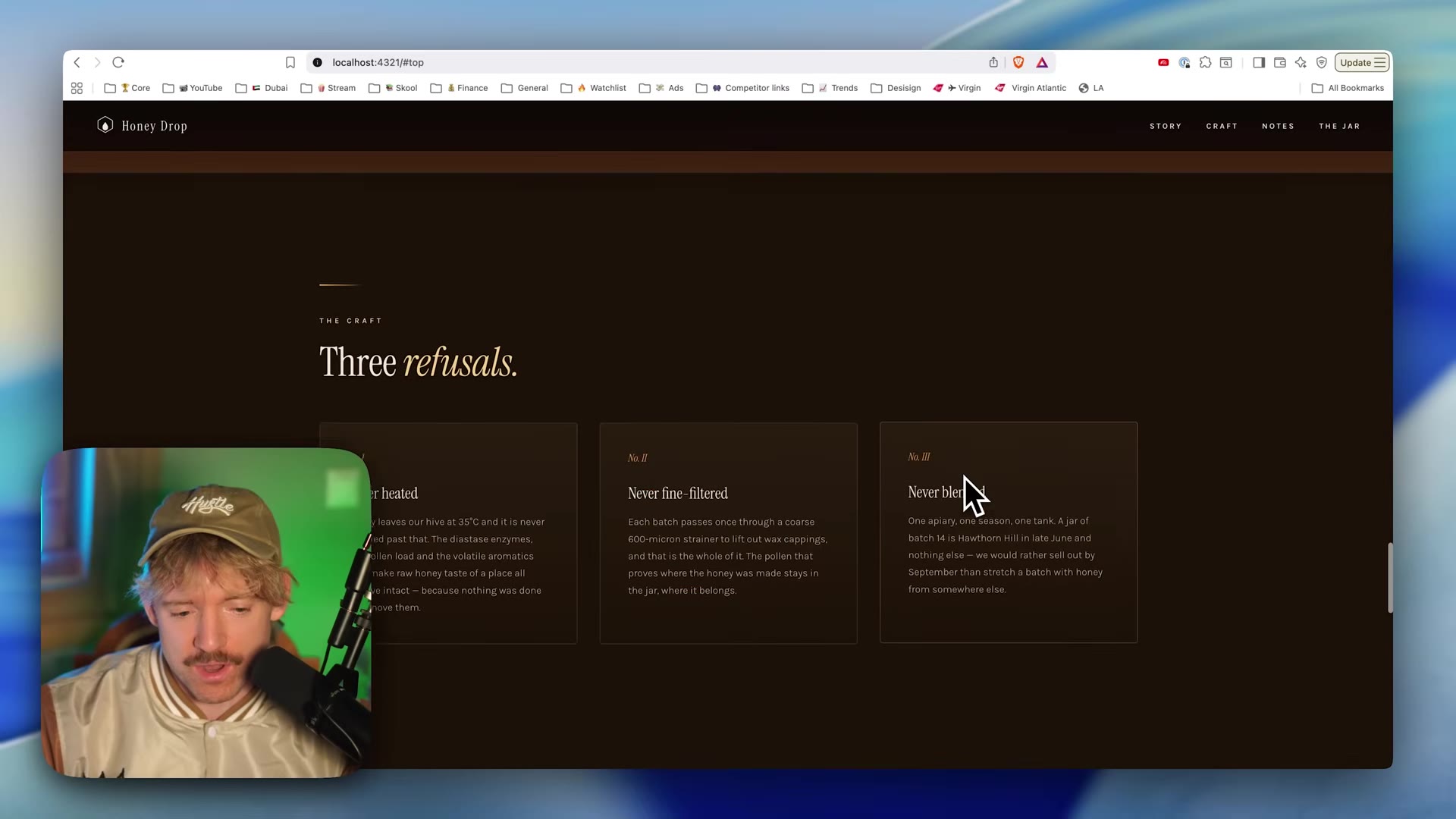Click the Never fine-filtered card heading
This screenshot has height=819, width=1456.
tap(677, 494)
